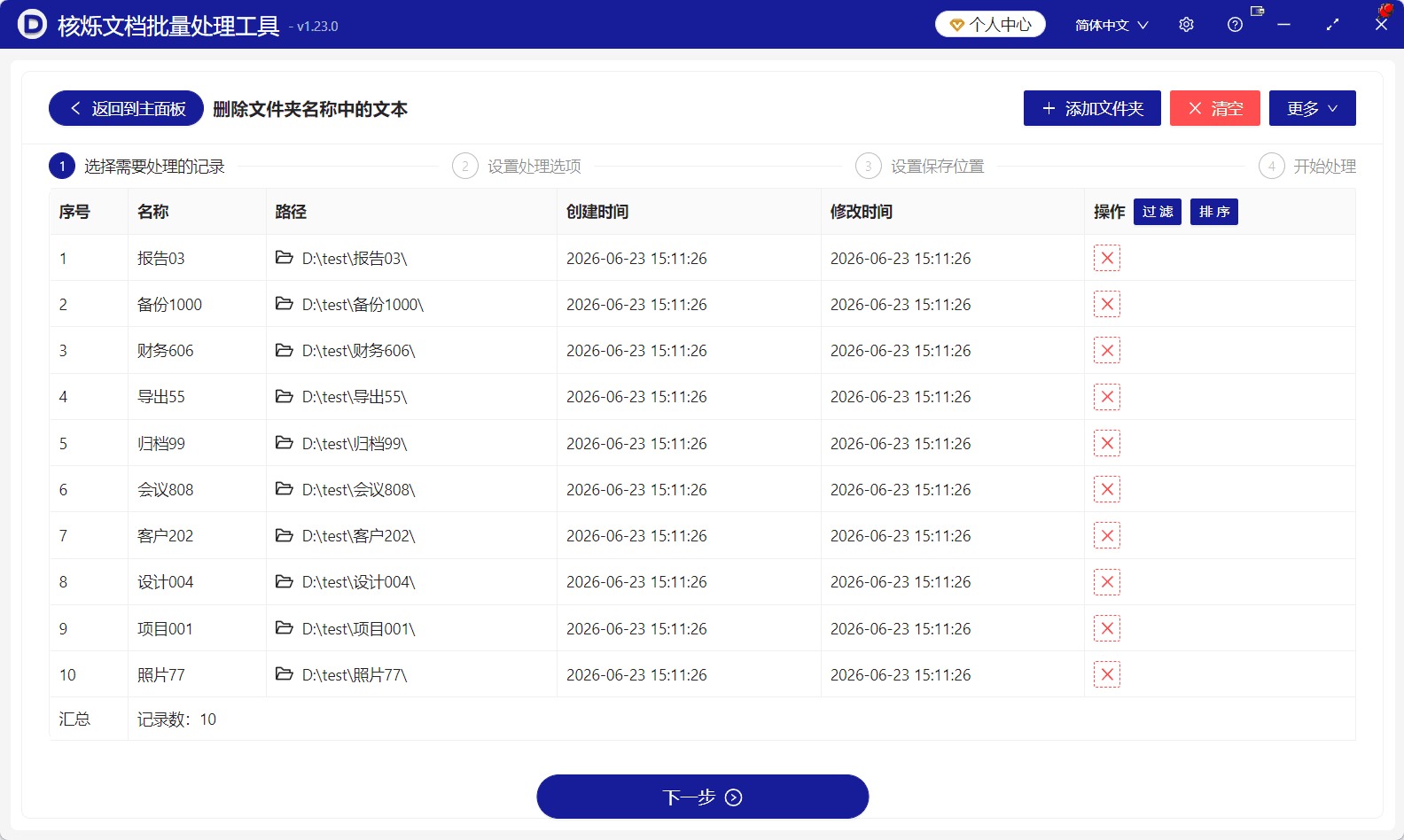Click the 排序 sort button
This screenshot has width=1404, height=840.
click(x=1214, y=212)
